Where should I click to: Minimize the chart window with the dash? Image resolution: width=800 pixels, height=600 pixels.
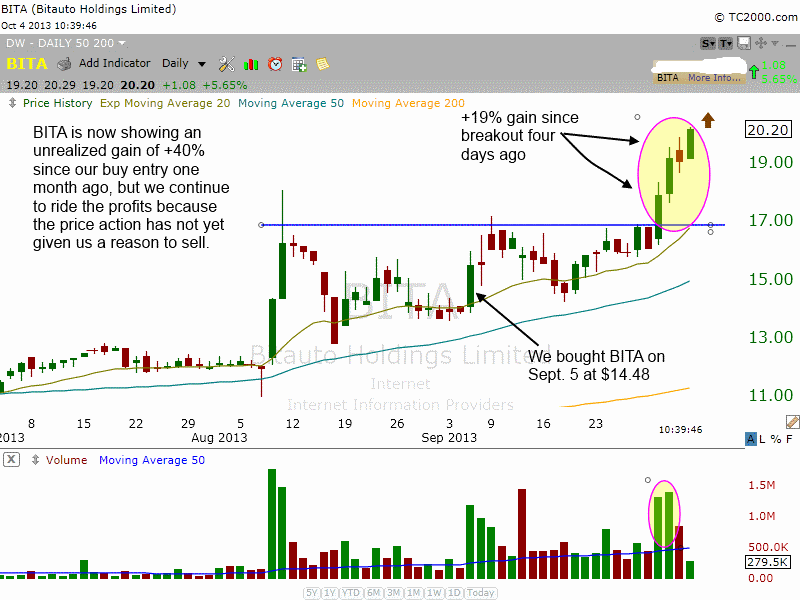pos(790,45)
